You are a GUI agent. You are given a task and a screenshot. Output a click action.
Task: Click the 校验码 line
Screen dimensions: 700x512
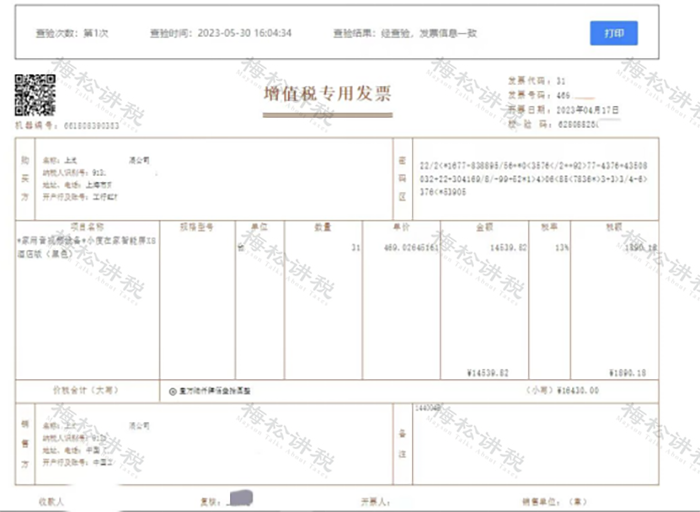[553, 125]
